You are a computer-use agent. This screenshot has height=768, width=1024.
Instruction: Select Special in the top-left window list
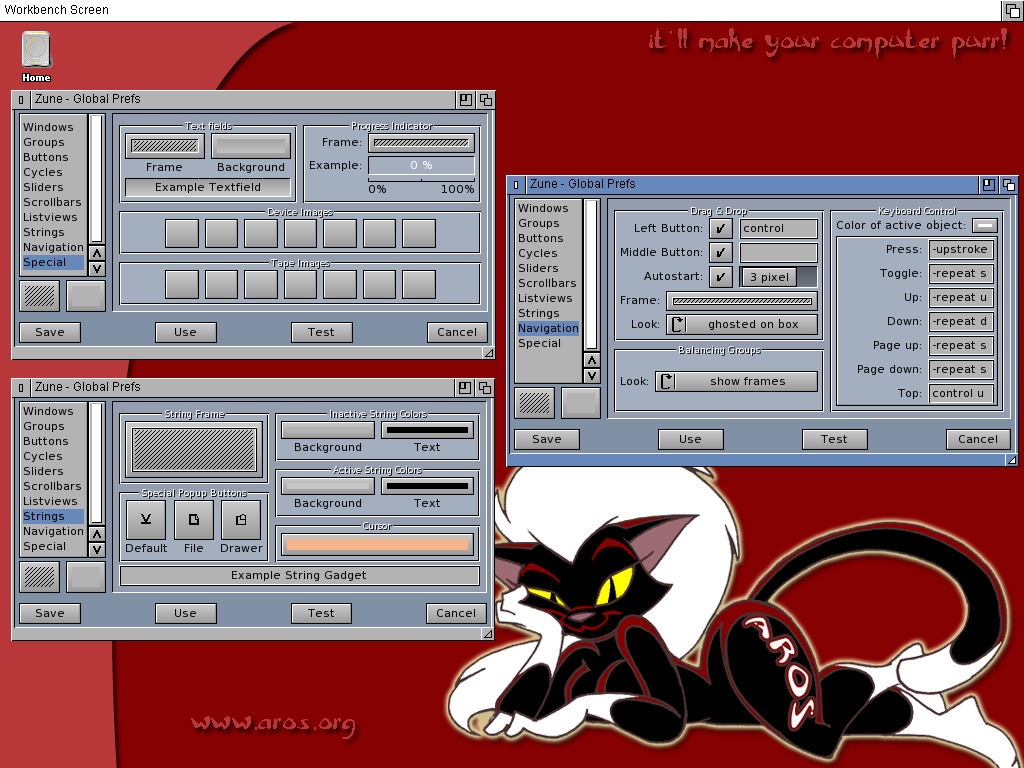coord(53,263)
